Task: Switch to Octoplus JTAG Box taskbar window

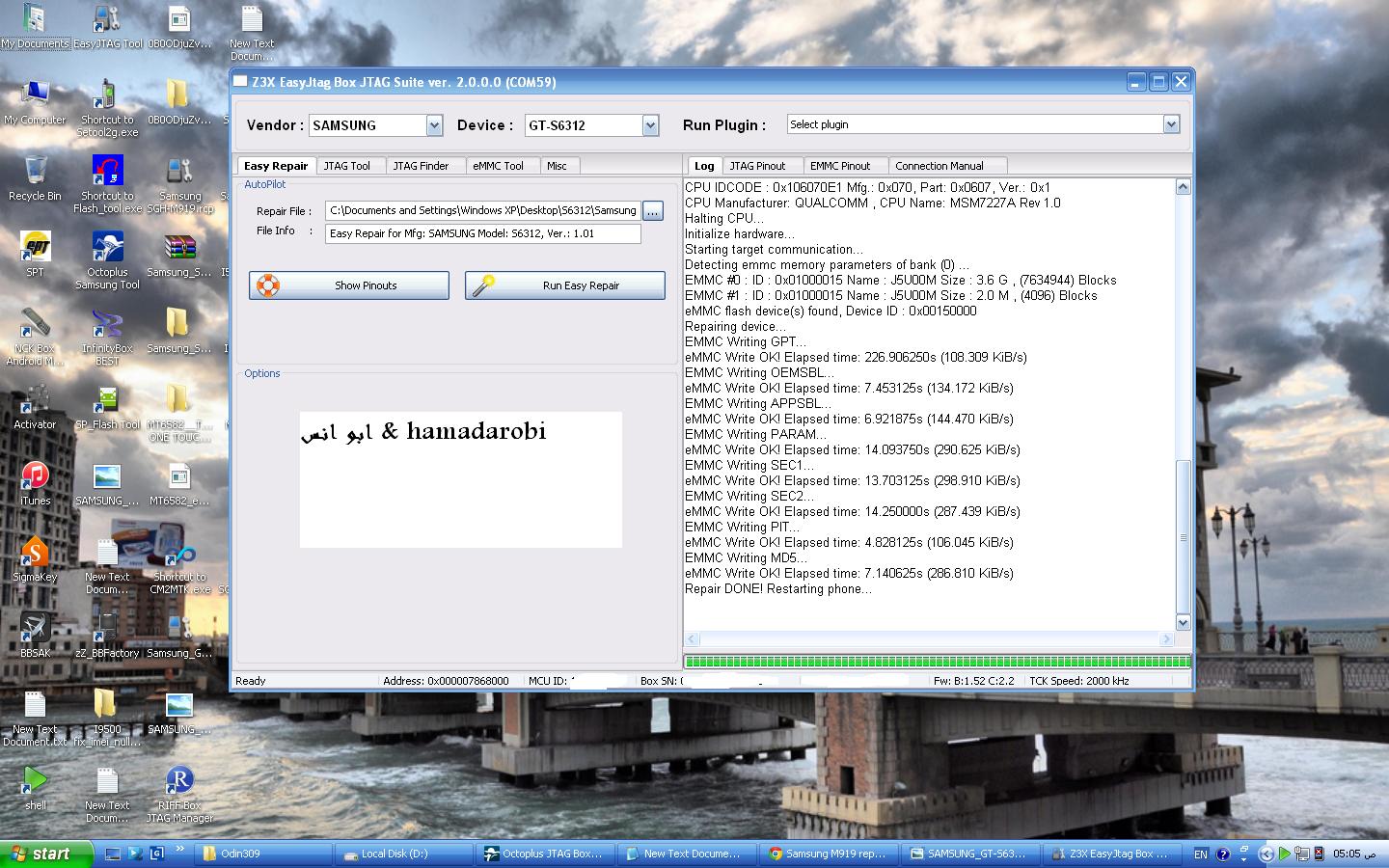Action: [545, 854]
